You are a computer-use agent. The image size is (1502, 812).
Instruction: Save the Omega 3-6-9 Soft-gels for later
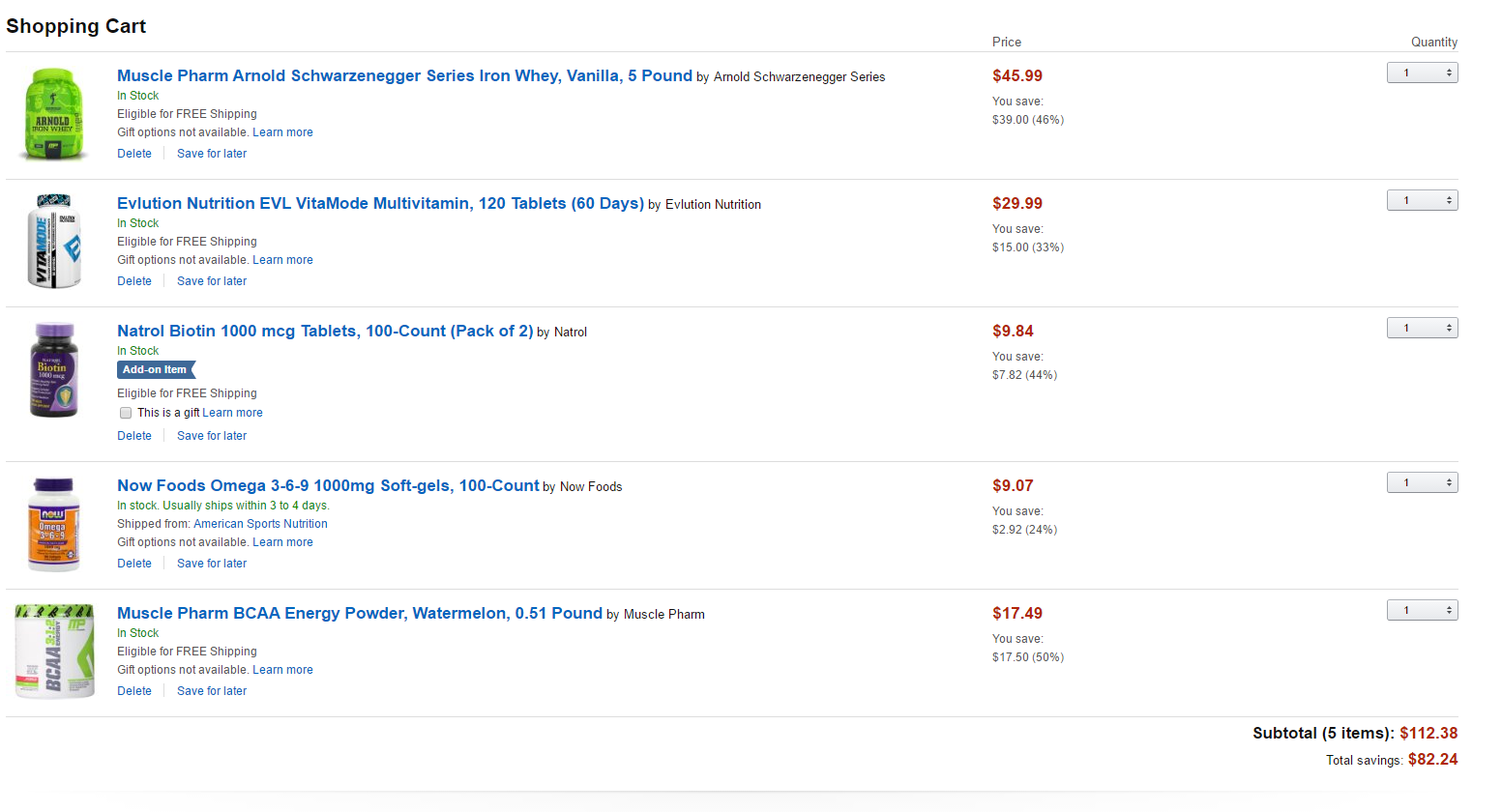coord(212,564)
